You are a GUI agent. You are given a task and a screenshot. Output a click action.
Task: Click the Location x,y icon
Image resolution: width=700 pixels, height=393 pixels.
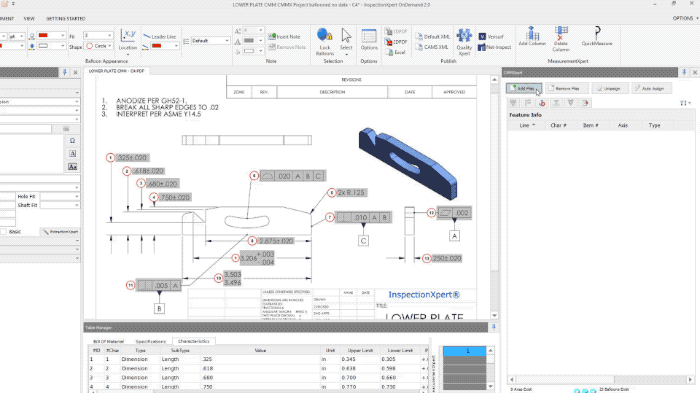[x=128, y=34]
